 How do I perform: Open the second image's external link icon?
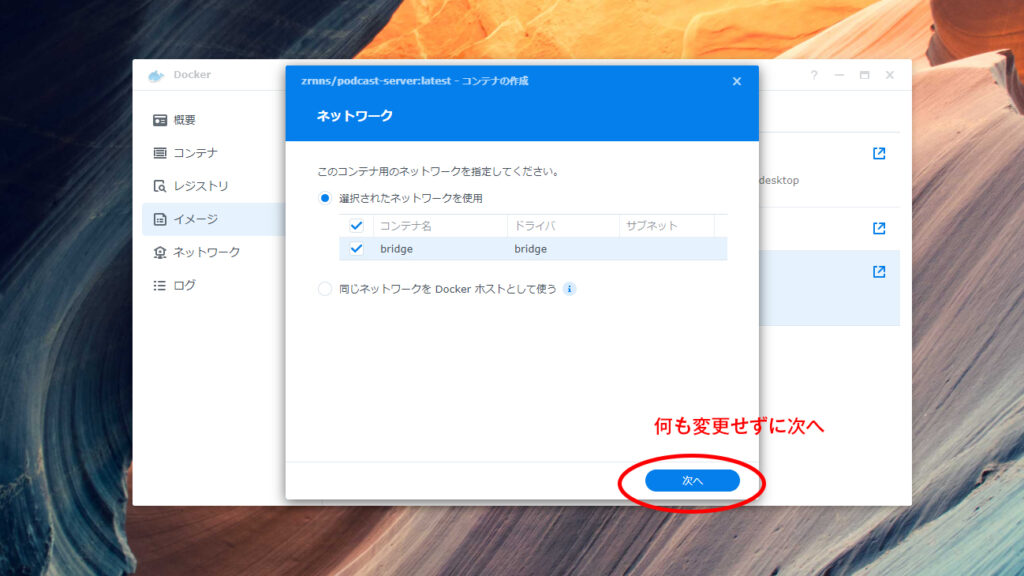(879, 228)
